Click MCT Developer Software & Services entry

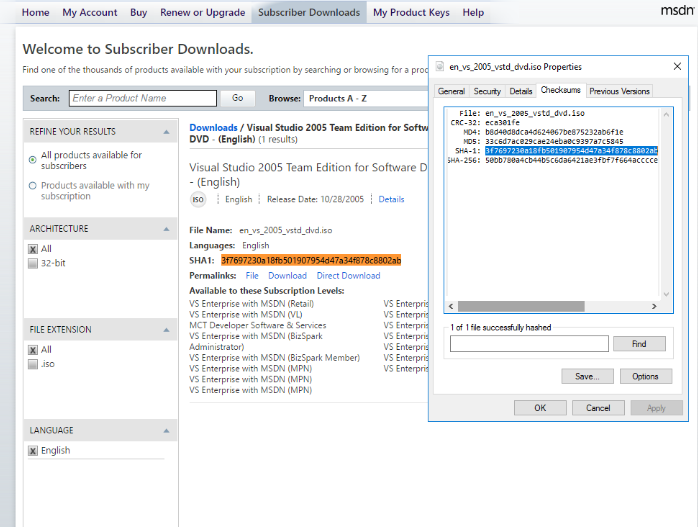coord(258,325)
